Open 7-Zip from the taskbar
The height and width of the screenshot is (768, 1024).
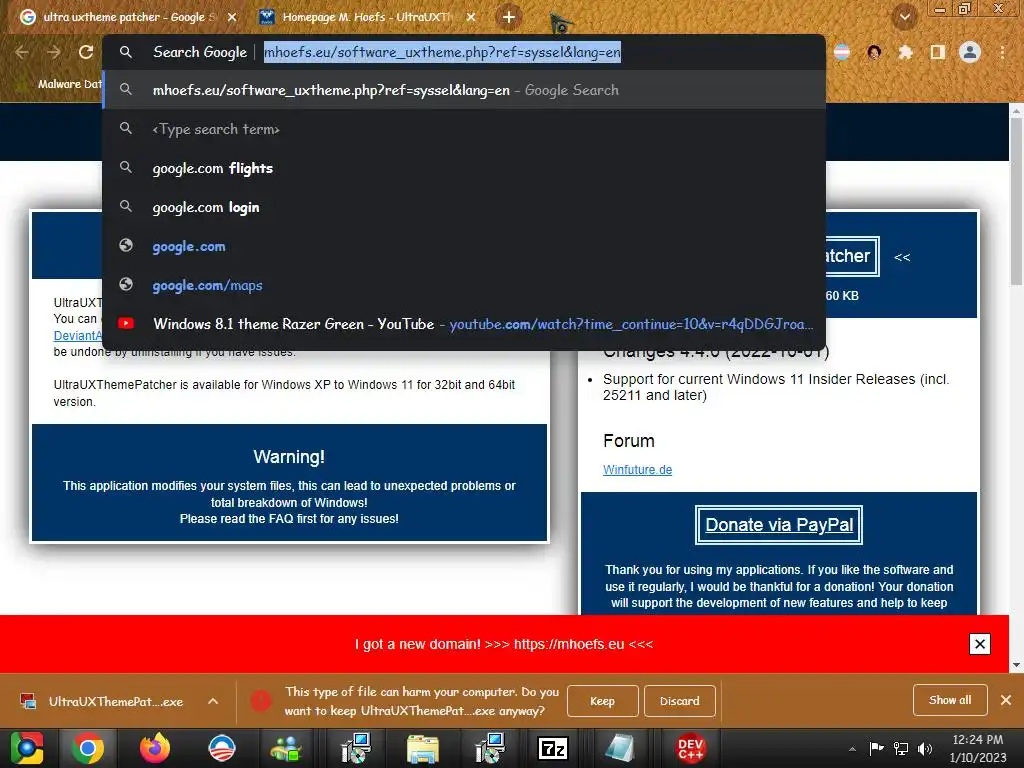(x=553, y=748)
